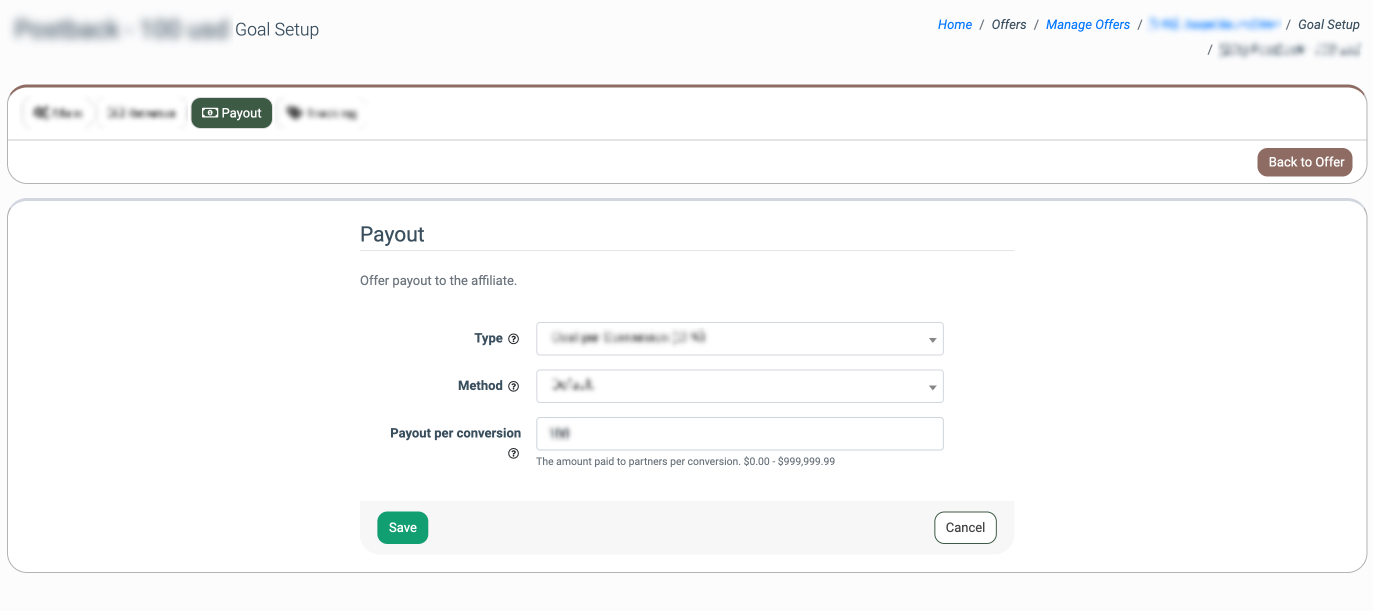Select the Payout tab label
Viewport: 1373px width, 611px height.
tap(241, 113)
